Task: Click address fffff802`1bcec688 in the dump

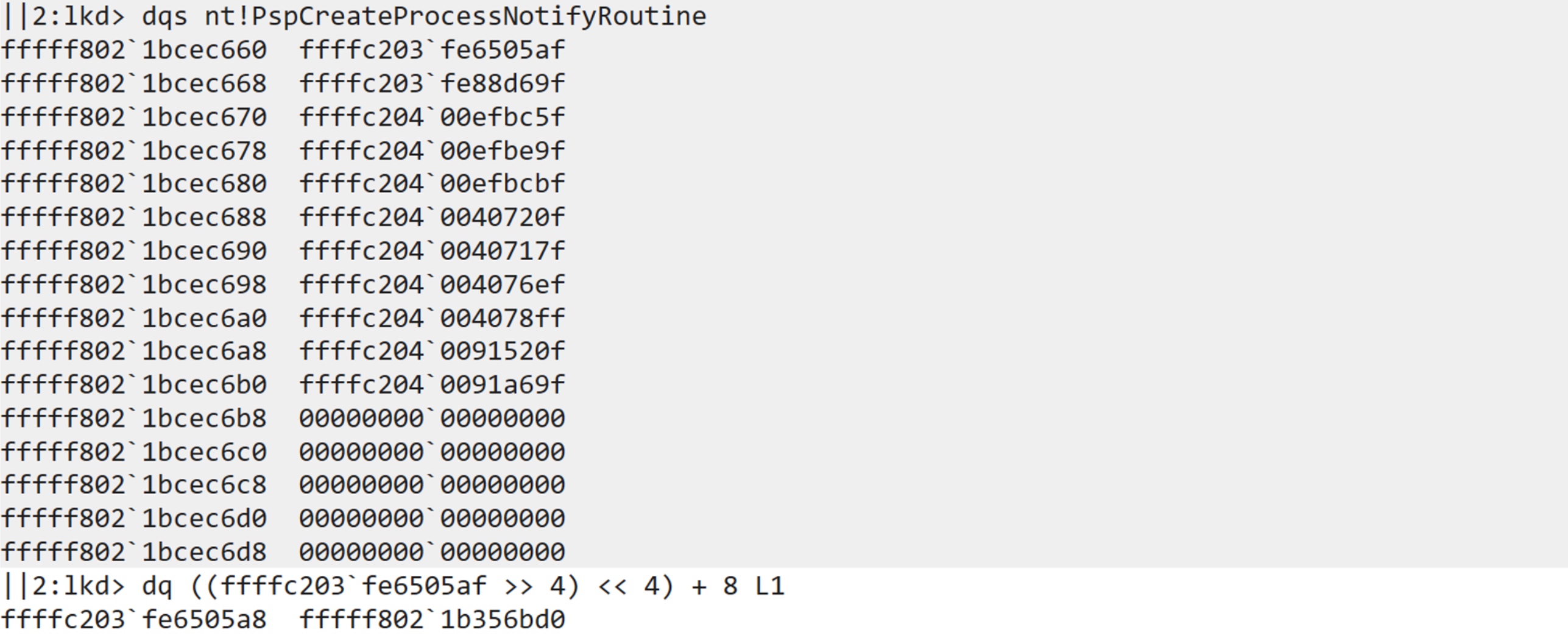Action: [x=134, y=217]
